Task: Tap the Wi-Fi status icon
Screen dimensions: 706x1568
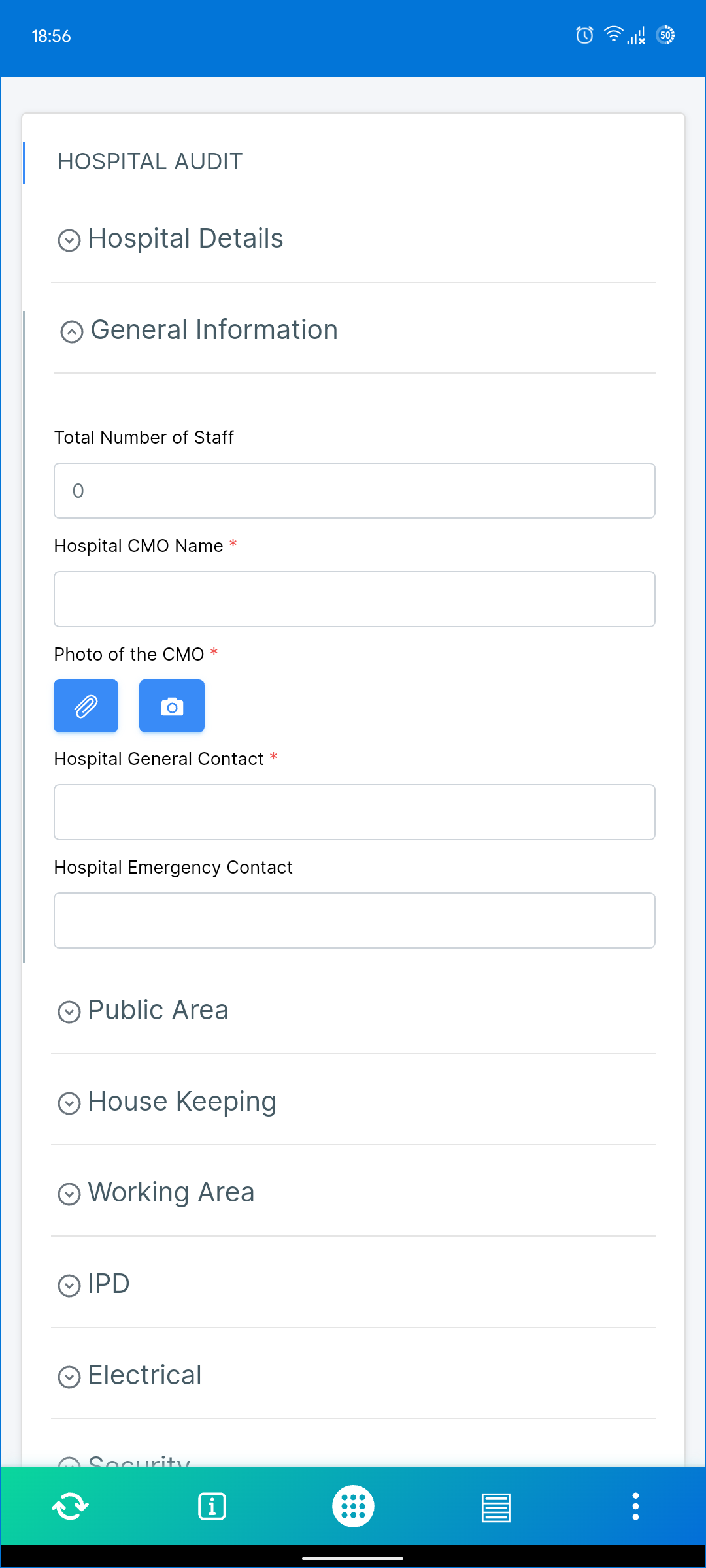Action: click(x=613, y=35)
